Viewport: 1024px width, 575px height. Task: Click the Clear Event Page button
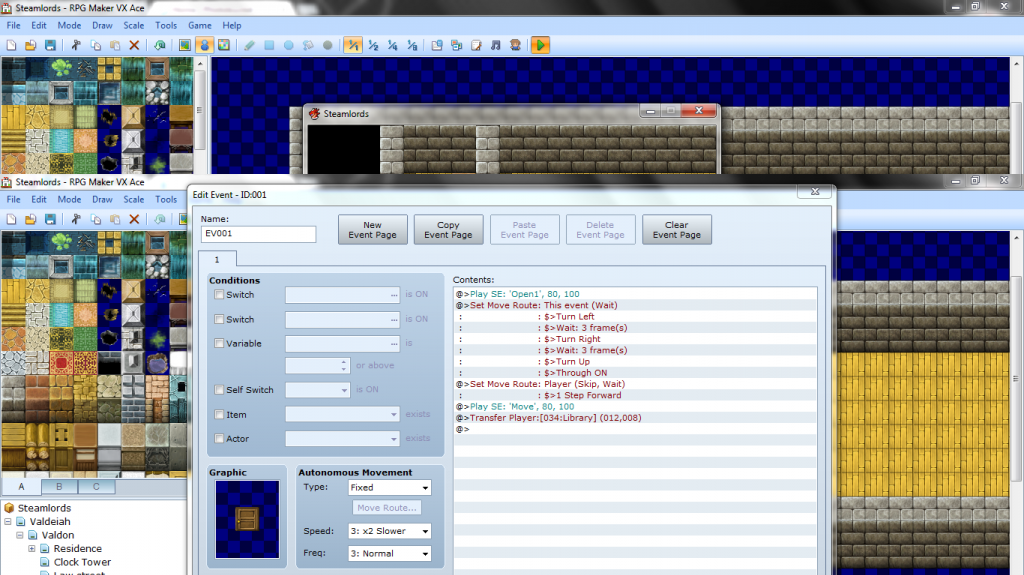click(x=677, y=229)
